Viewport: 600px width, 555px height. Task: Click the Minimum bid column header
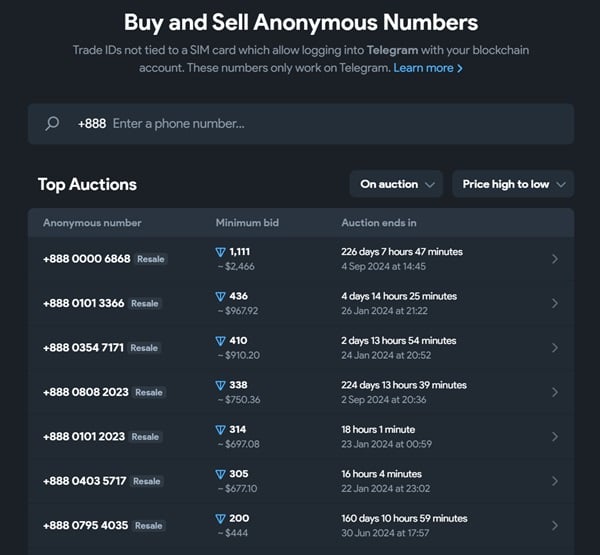tap(249, 223)
